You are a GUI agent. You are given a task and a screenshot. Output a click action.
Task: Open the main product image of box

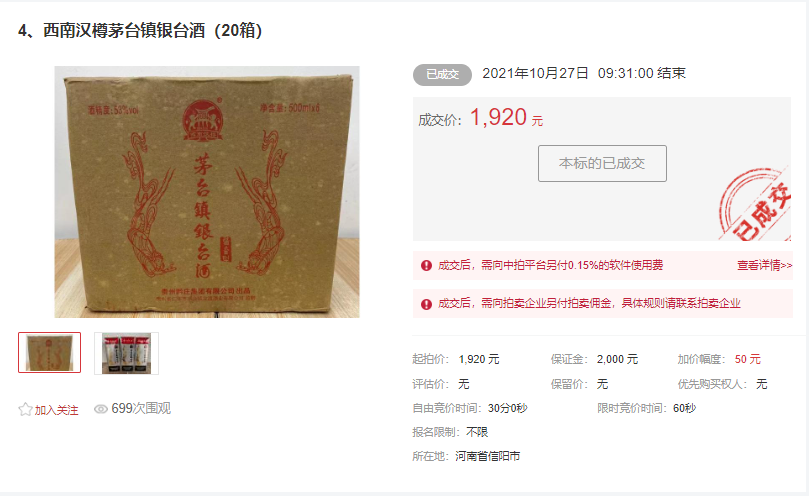point(207,191)
